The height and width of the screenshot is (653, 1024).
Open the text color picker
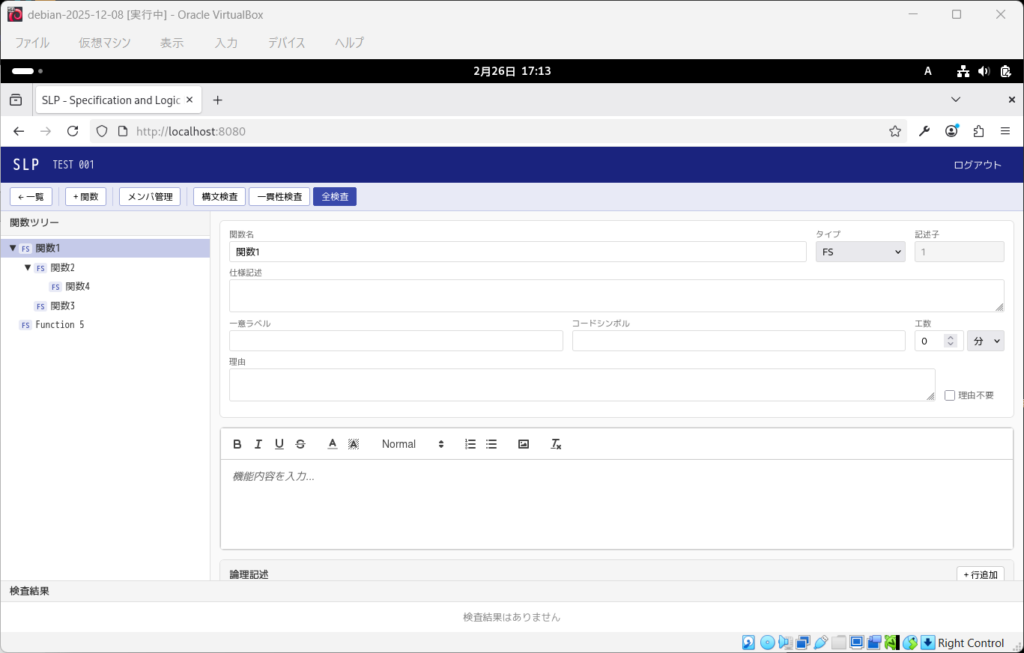[332, 444]
